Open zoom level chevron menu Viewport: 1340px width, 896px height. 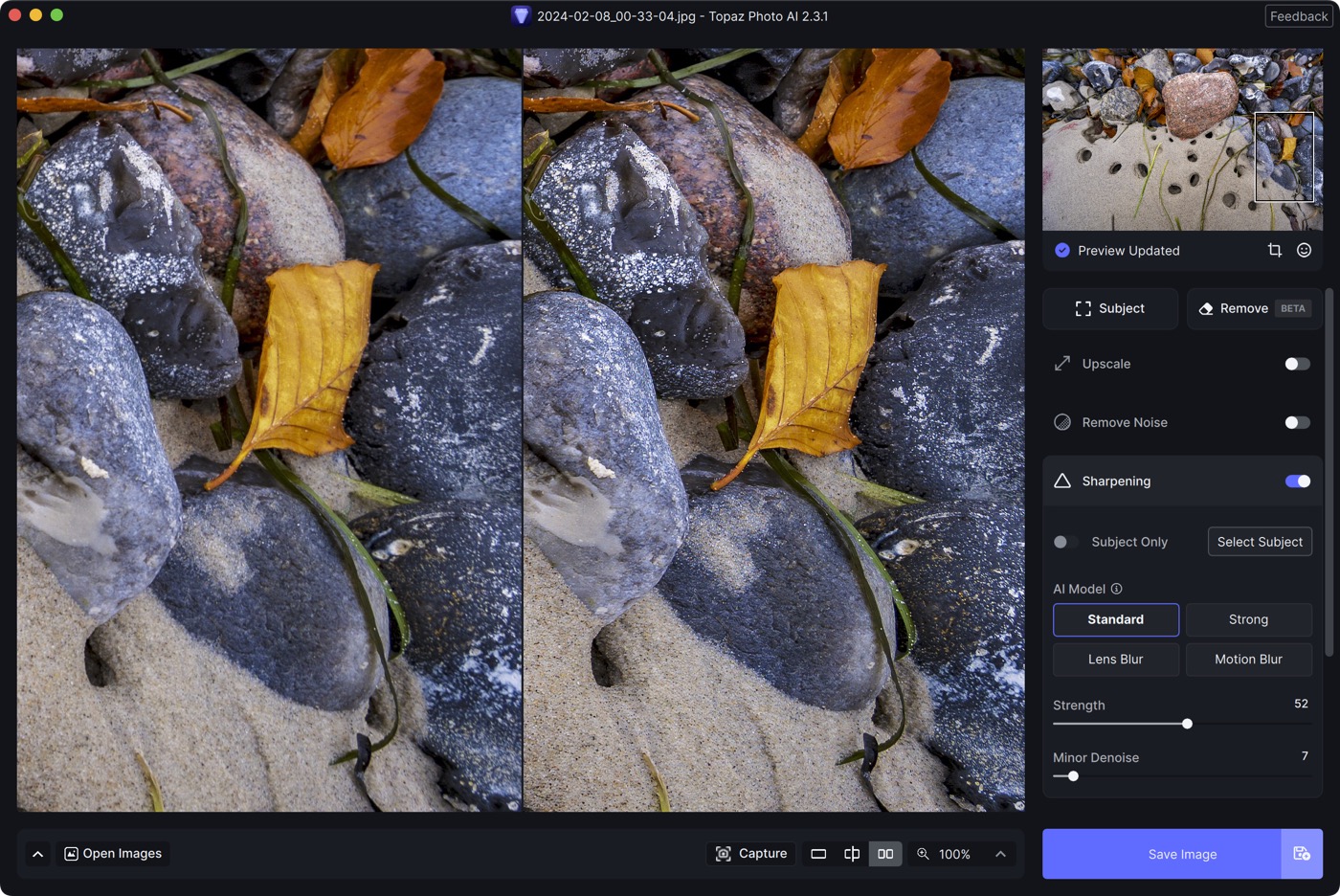pyautogui.click(x=1000, y=854)
